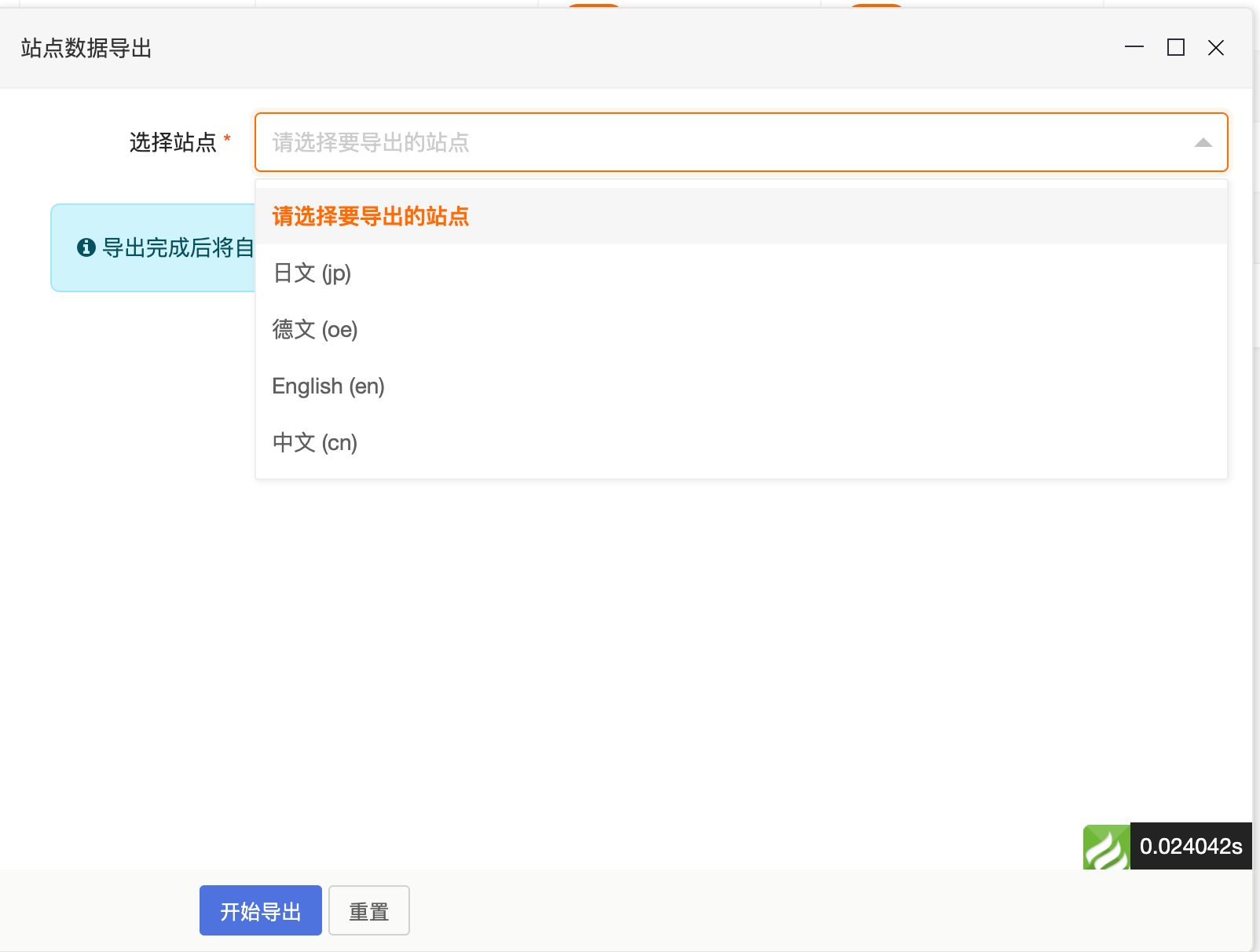Image resolution: width=1260 pixels, height=952 pixels.
Task: Choose the placeholder option 请选择要导出的站点
Action: [370, 216]
